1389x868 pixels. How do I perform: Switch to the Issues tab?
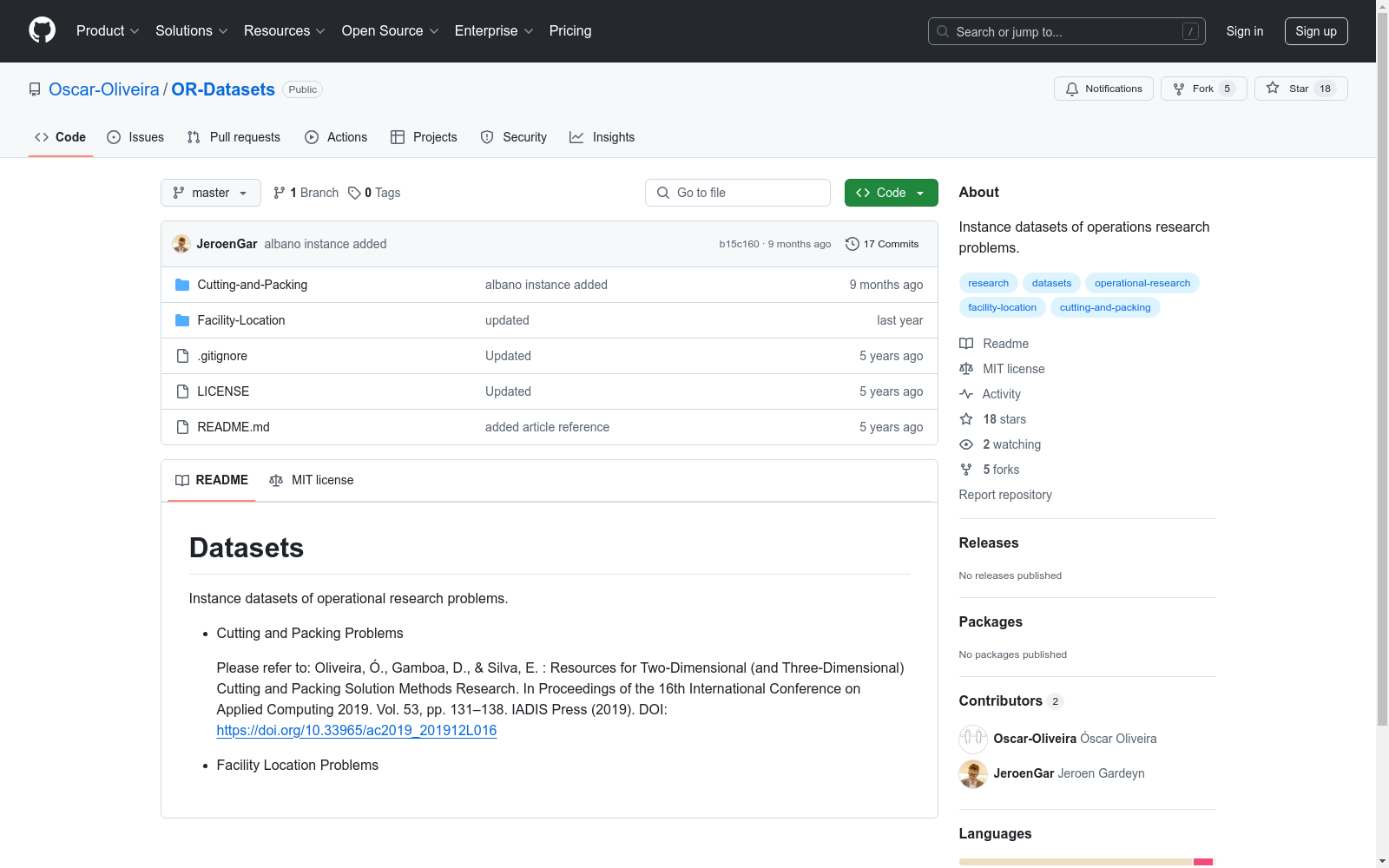(x=135, y=137)
